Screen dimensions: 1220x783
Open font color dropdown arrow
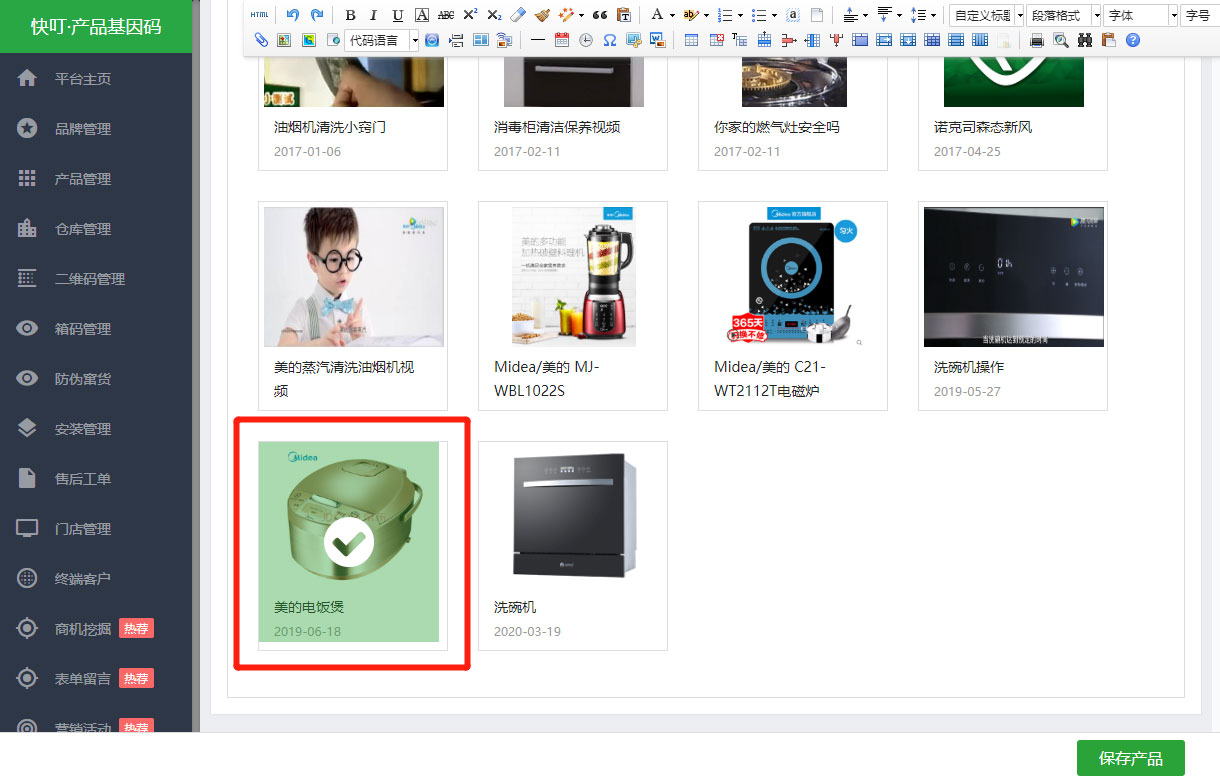coord(672,16)
